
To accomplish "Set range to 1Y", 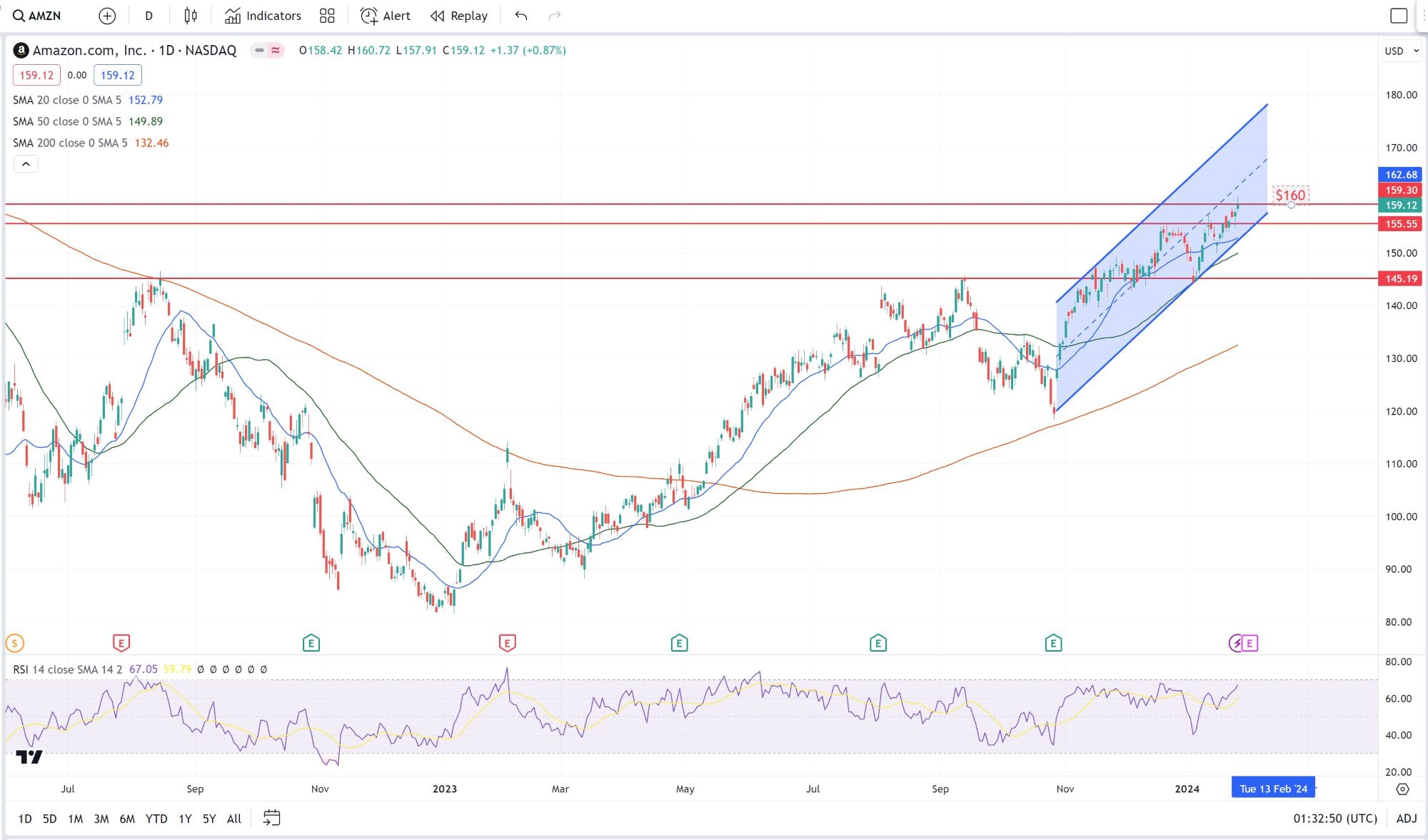I will point(185,819).
